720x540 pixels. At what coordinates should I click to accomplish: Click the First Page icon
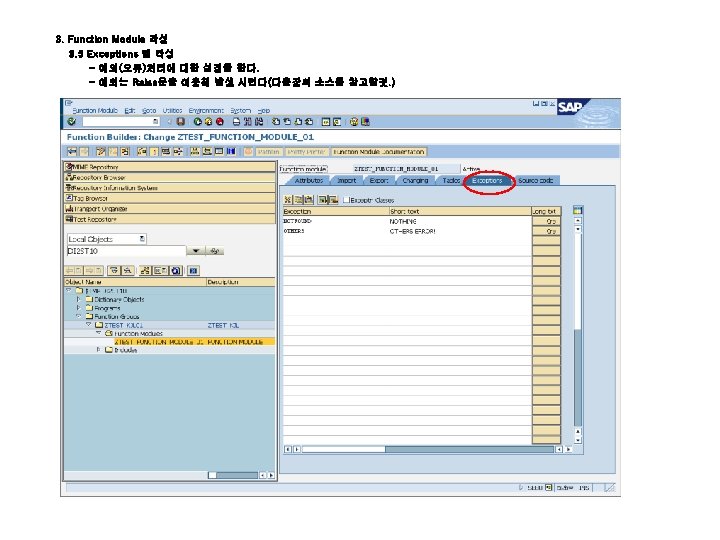click(x=276, y=122)
